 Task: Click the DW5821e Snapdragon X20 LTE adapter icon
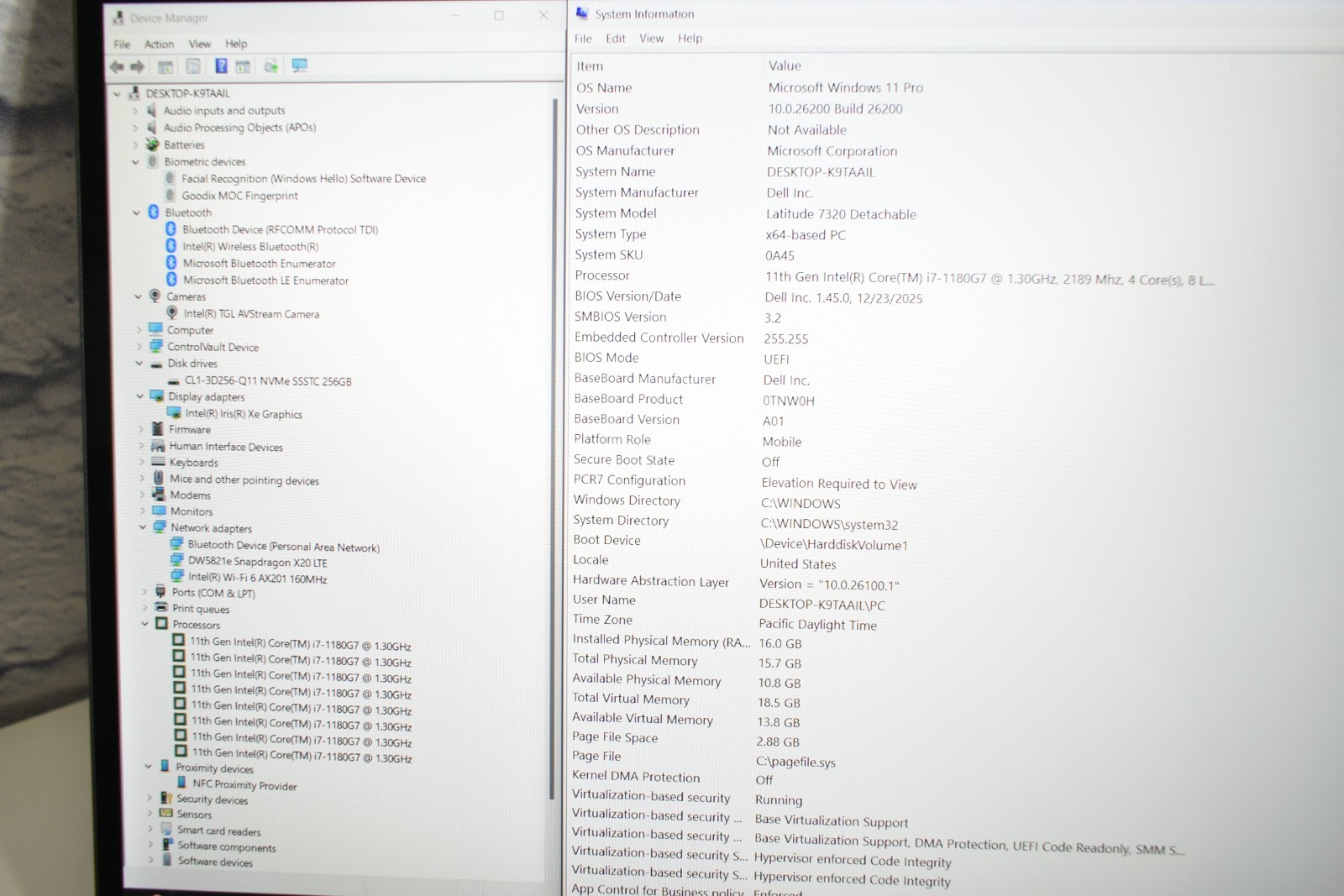click(176, 561)
